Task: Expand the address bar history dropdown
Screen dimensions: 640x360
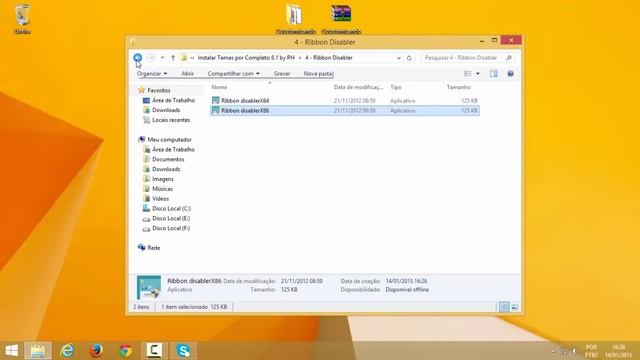Action: (x=399, y=58)
